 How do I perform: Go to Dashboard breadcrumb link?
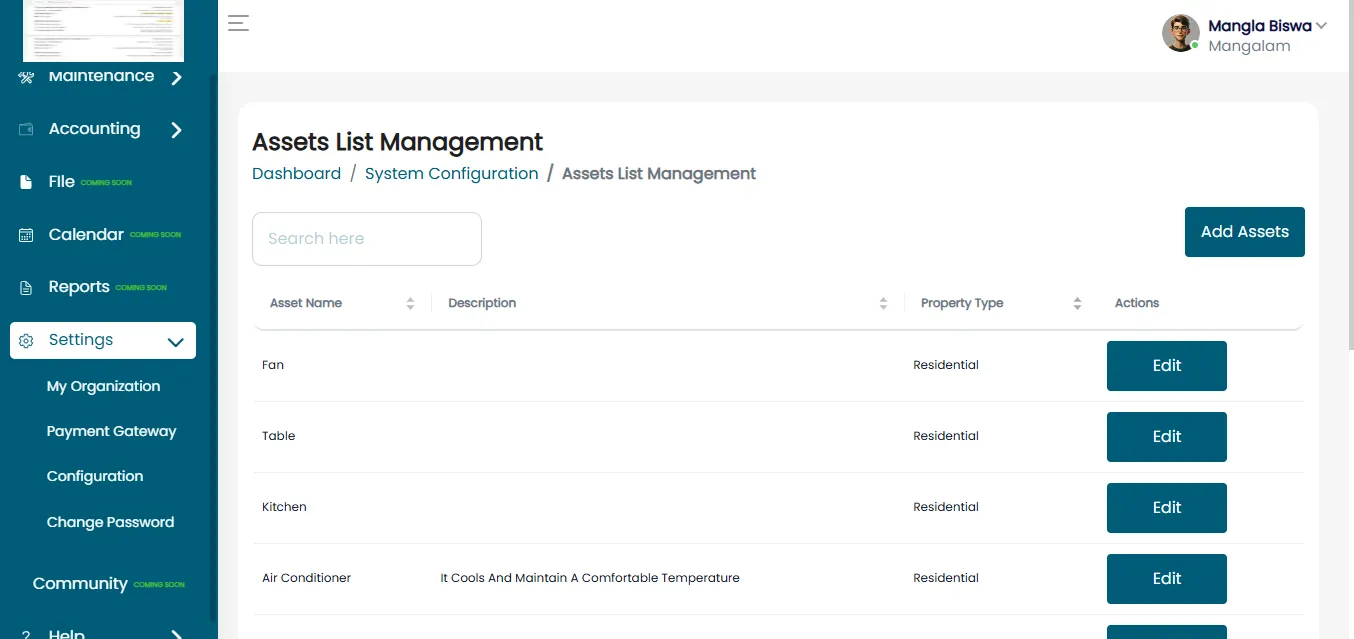296,173
